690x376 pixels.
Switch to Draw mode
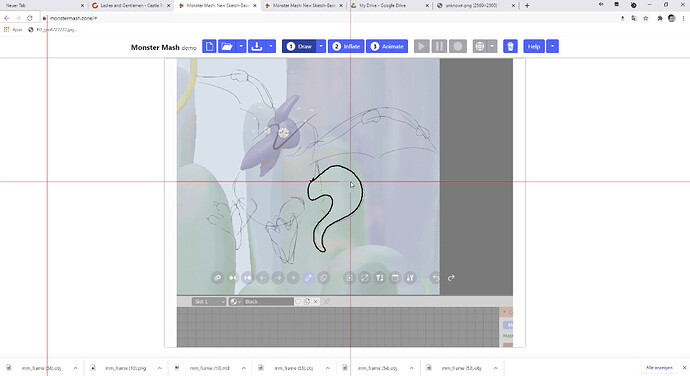[299, 46]
